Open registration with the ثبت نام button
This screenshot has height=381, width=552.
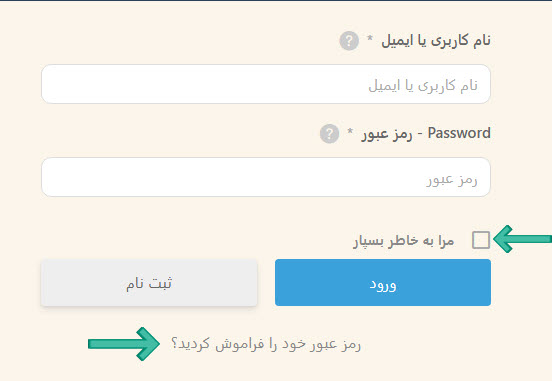pos(149,282)
